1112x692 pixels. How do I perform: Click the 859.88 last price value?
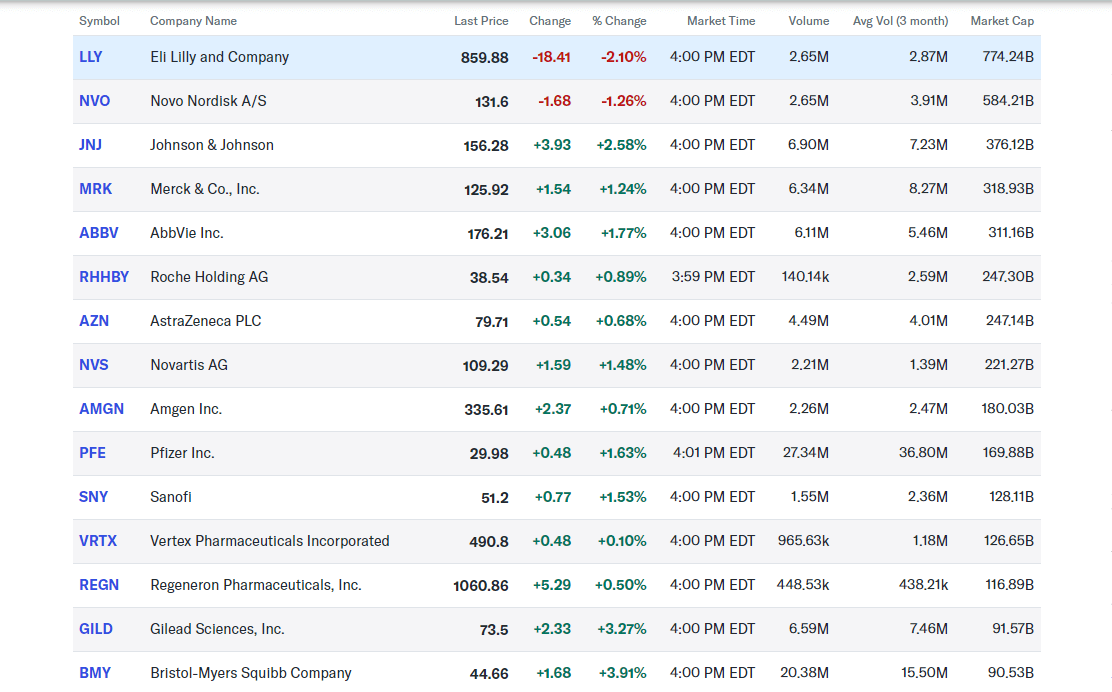pyautogui.click(x=484, y=57)
